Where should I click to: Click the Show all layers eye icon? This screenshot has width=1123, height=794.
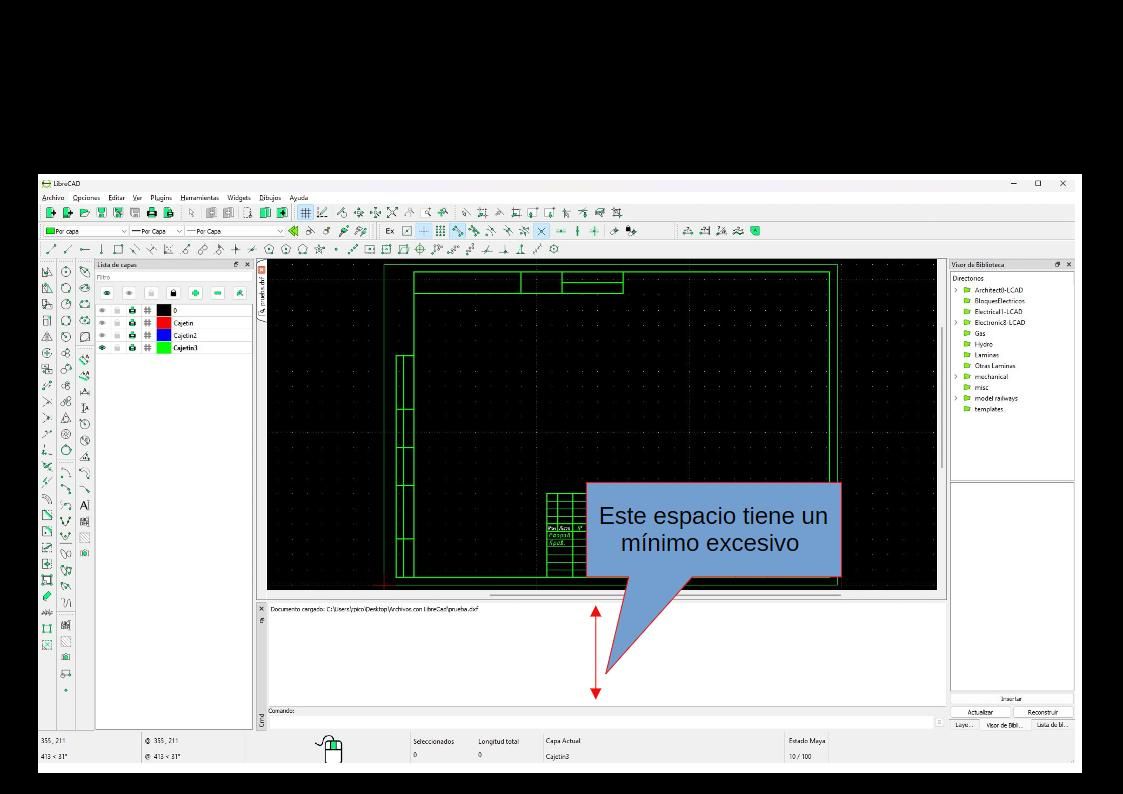[106, 293]
